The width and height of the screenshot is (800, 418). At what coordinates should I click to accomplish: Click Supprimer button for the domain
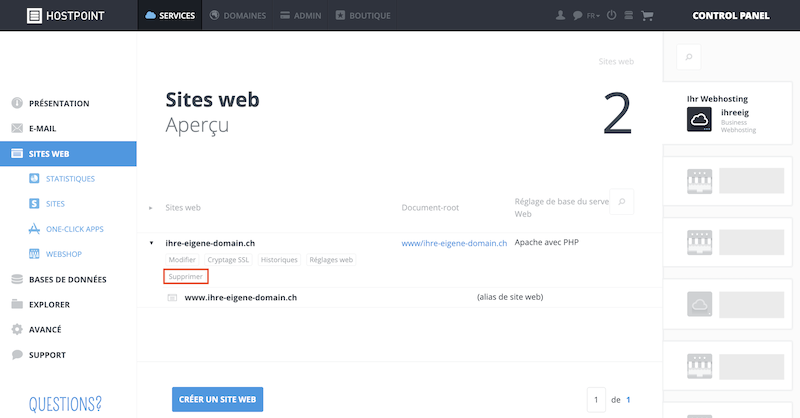point(186,277)
